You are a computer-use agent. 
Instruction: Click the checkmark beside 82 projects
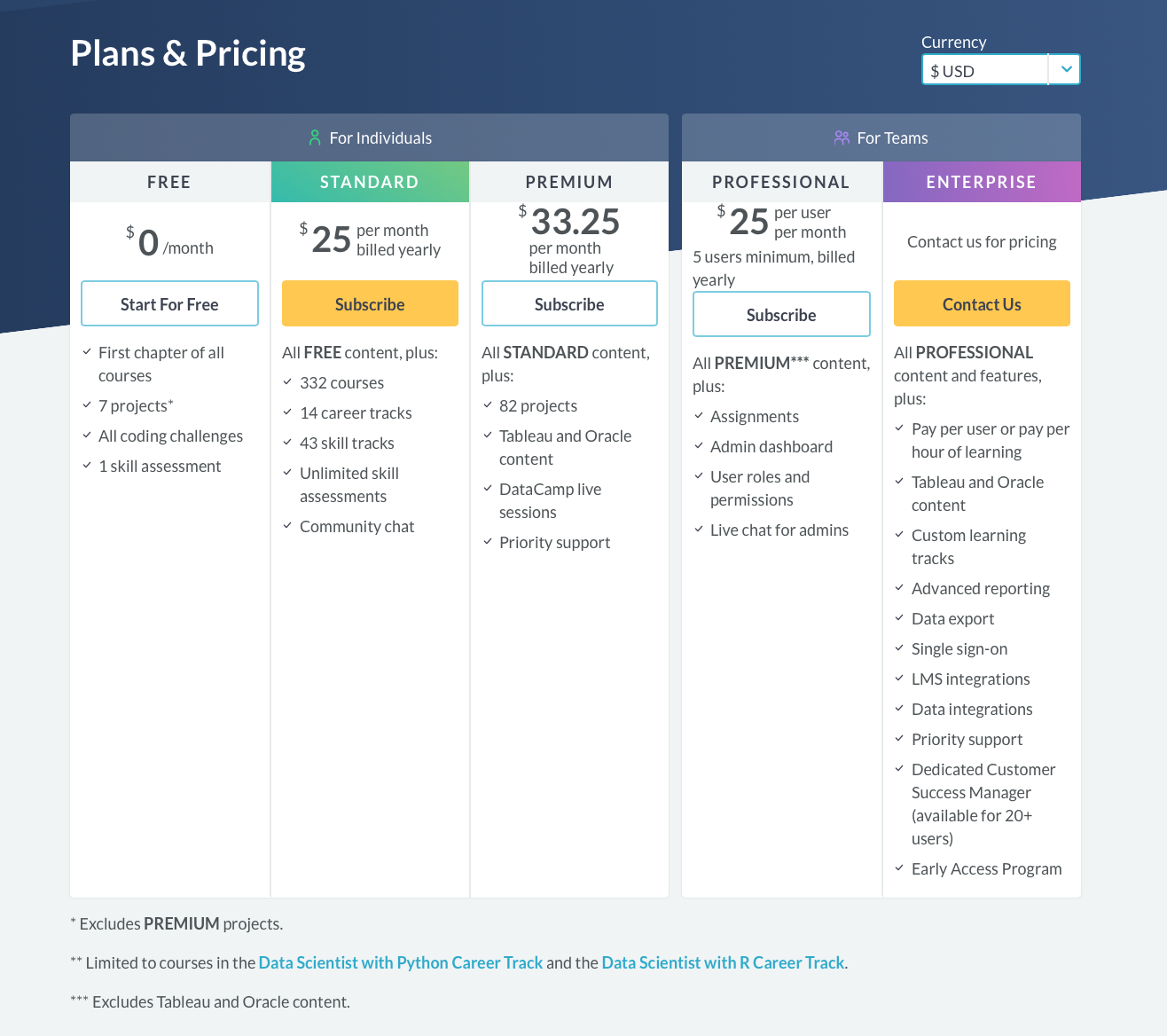(x=488, y=405)
